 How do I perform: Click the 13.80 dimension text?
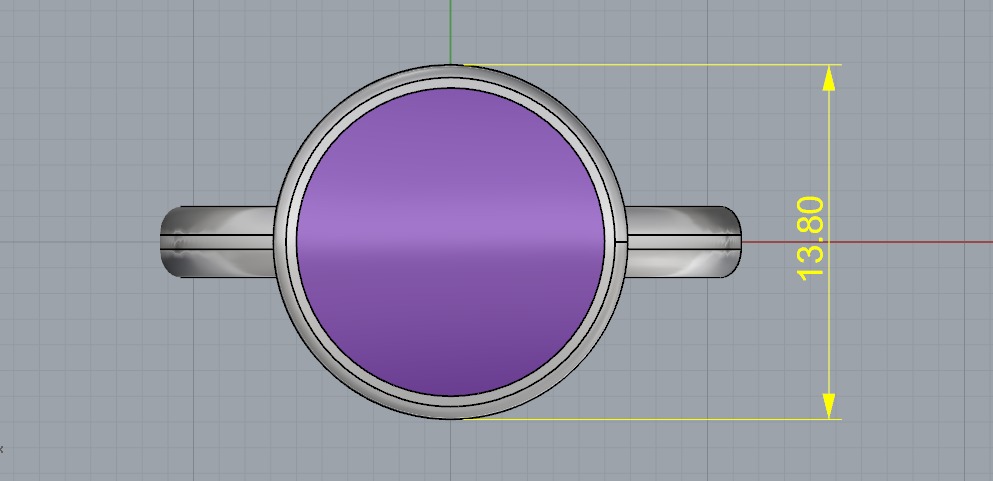tap(811, 239)
